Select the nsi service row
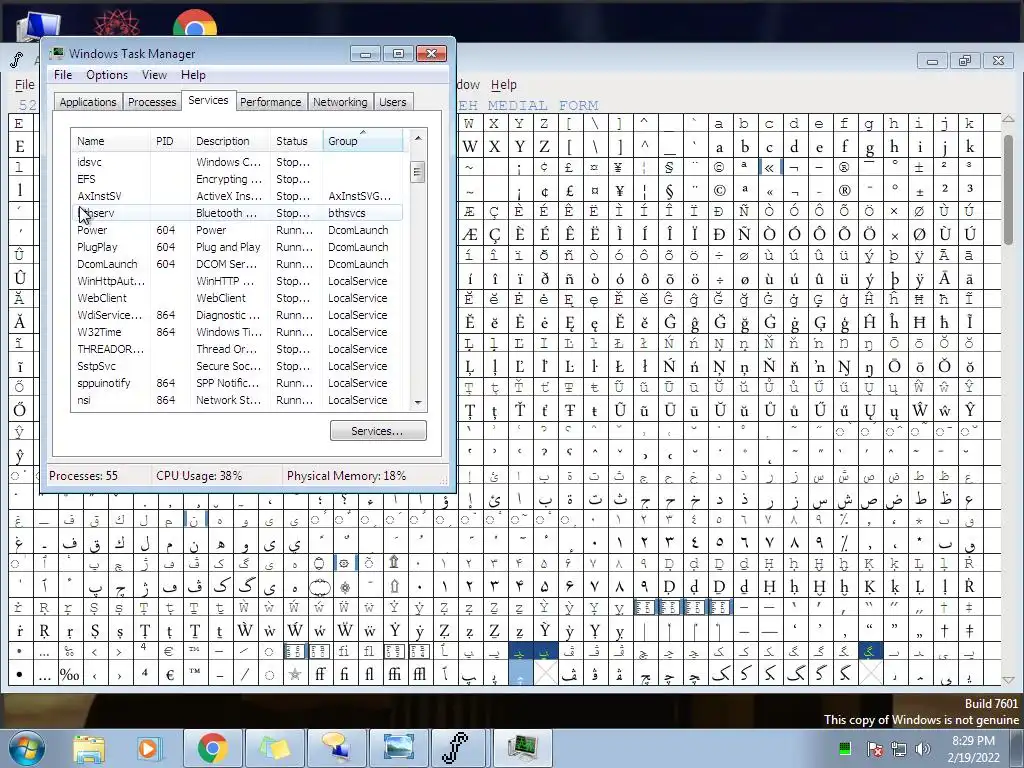This screenshot has height=768, width=1024. (x=236, y=400)
